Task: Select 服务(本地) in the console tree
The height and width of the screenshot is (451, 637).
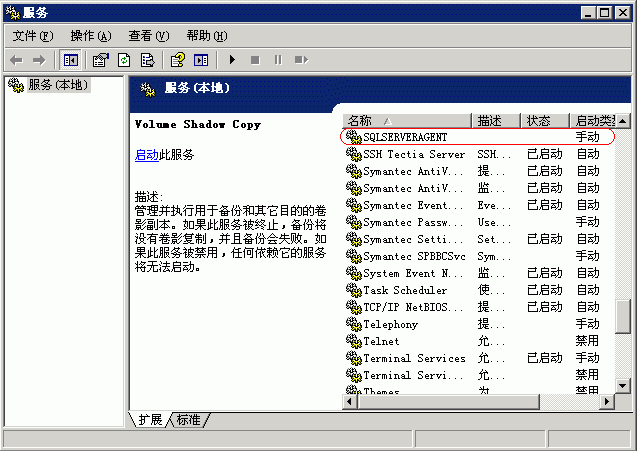Action: pyautogui.click(x=58, y=86)
